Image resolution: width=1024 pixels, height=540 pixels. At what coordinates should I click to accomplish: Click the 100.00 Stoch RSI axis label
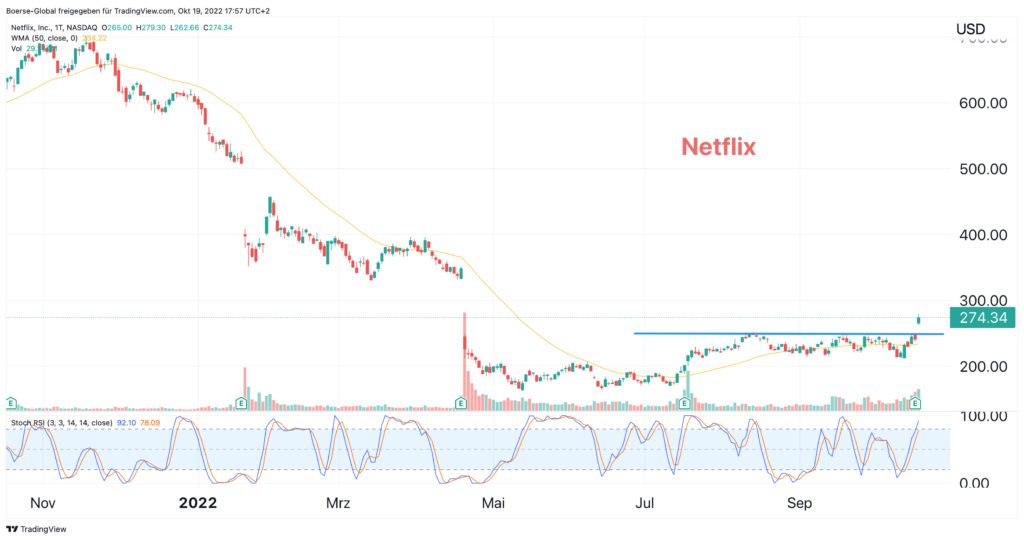click(x=983, y=416)
